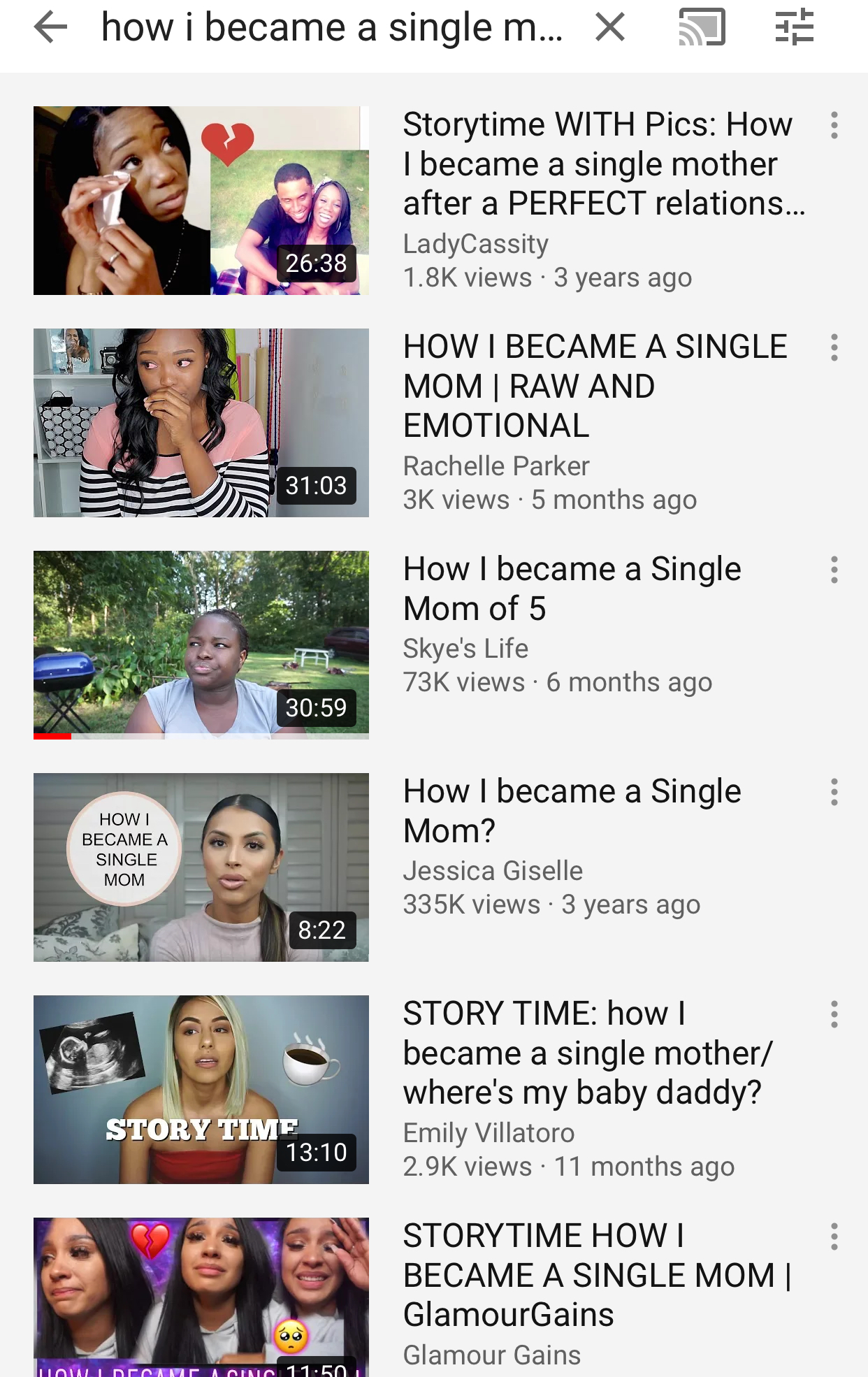Open three-dot menu for Jessica Giselle video
Viewport: 868px width, 1377px height.
click(834, 792)
